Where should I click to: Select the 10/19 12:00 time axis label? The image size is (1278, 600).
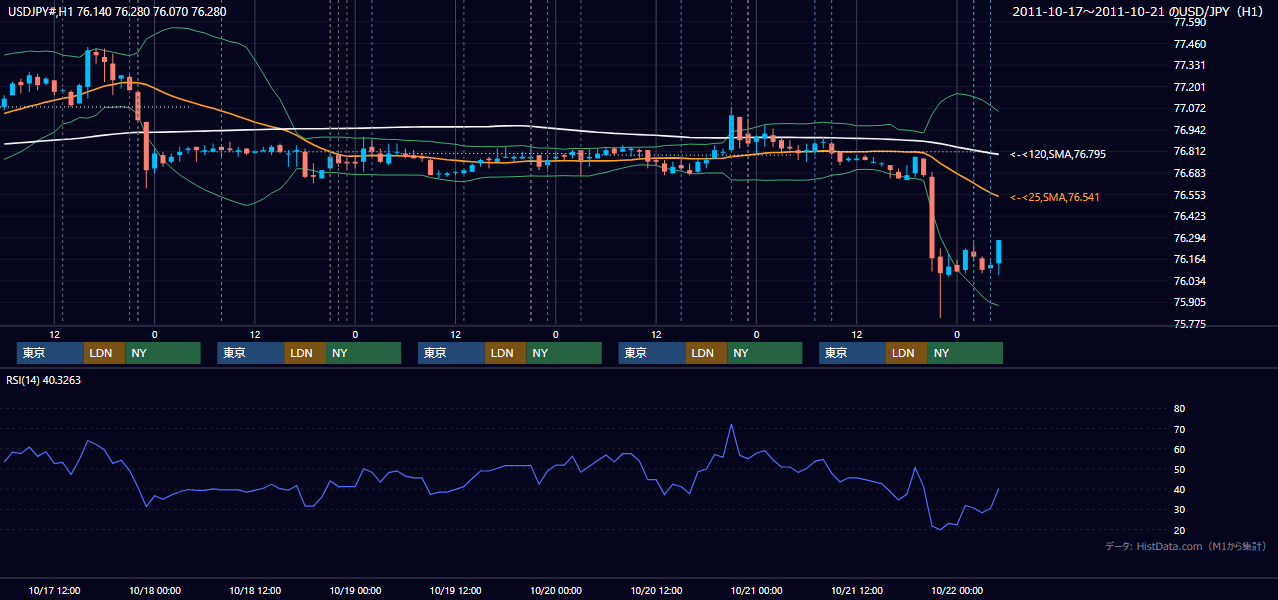[x=456, y=590]
